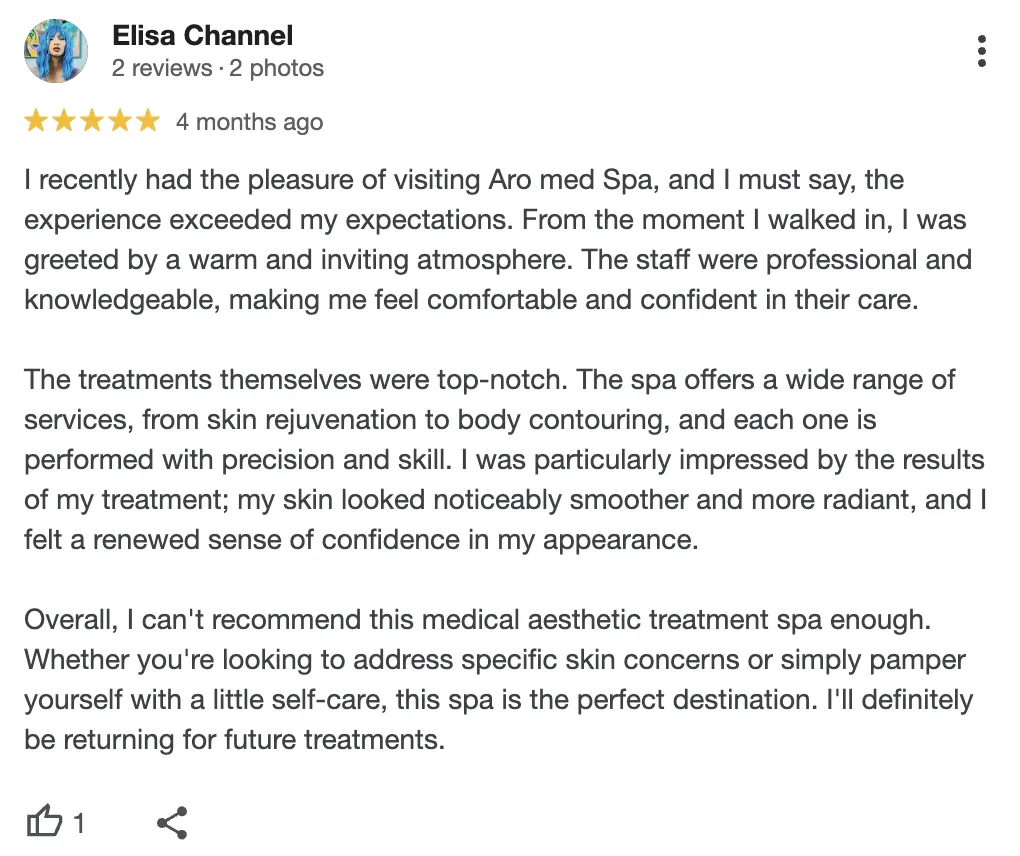Click the sentence "be returning for future treatments."
1020x856 pixels.
point(235,740)
